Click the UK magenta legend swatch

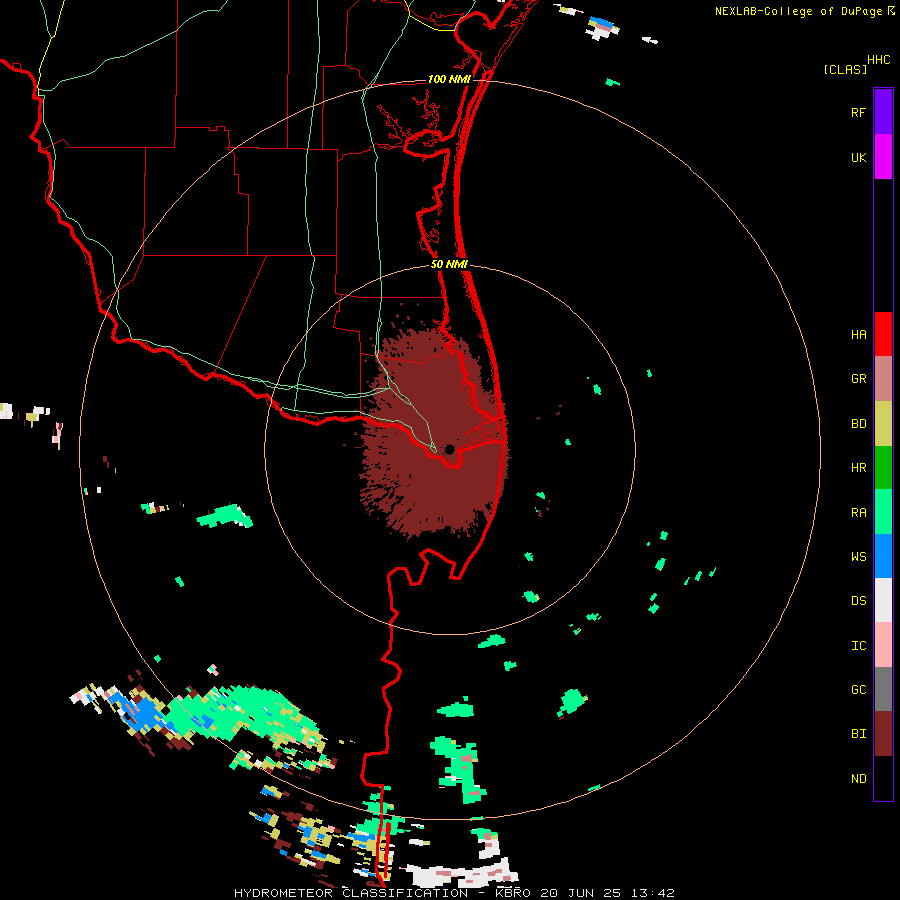point(883,157)
